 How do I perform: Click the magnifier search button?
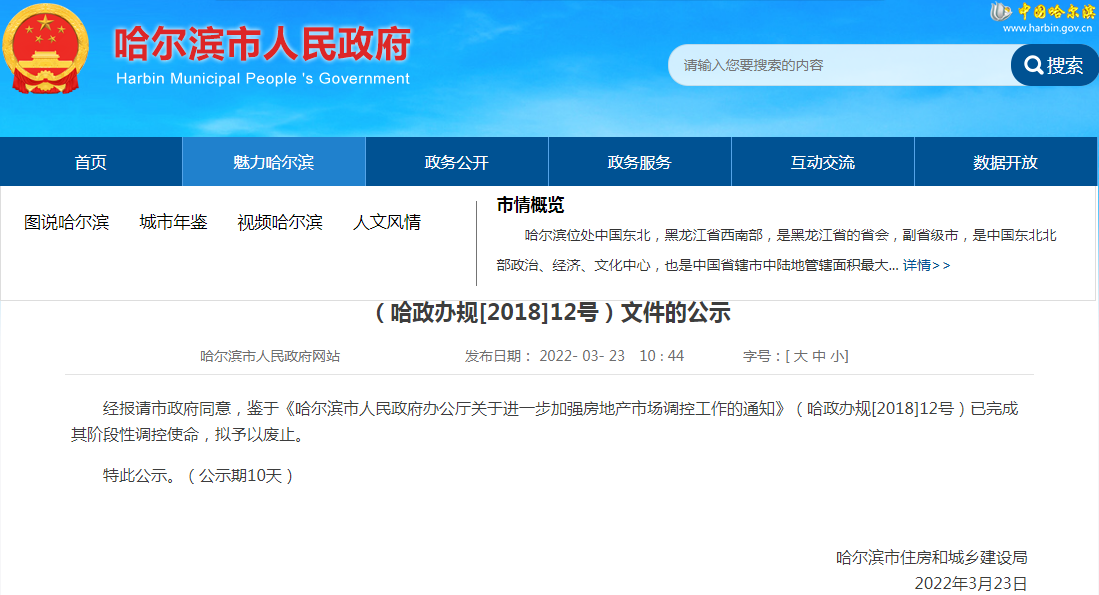1054,65
